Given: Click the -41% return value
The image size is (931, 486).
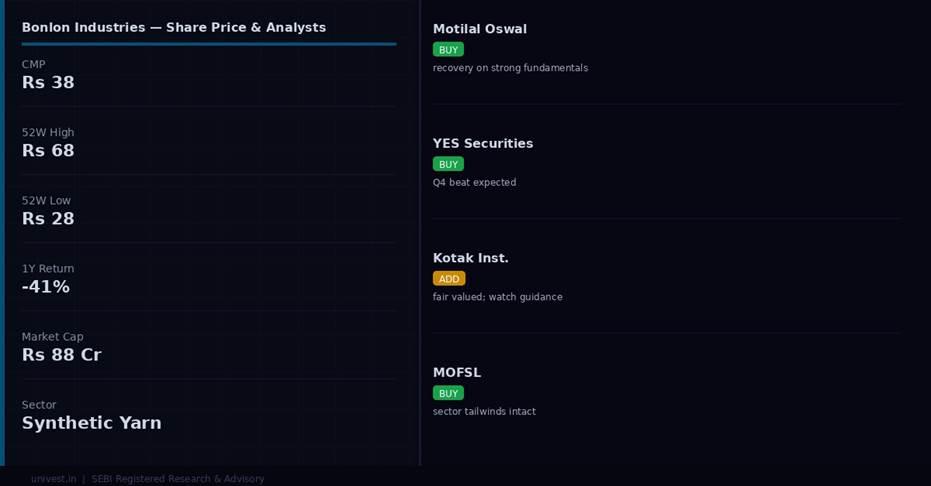Looking at the screenshot, I should [x=46, y=287].
